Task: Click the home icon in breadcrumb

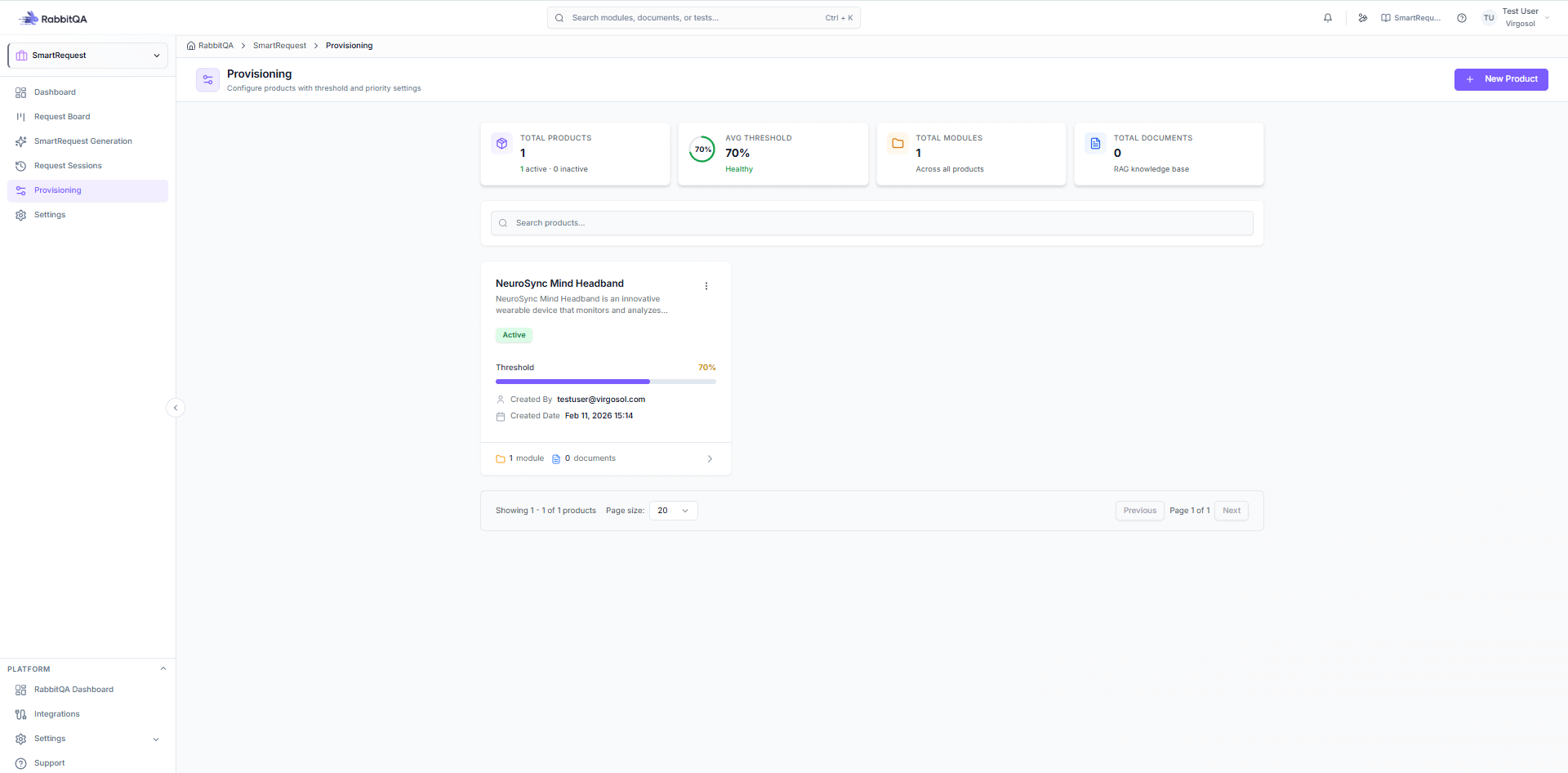Action: pyautogui.click(x=191, y=46)
